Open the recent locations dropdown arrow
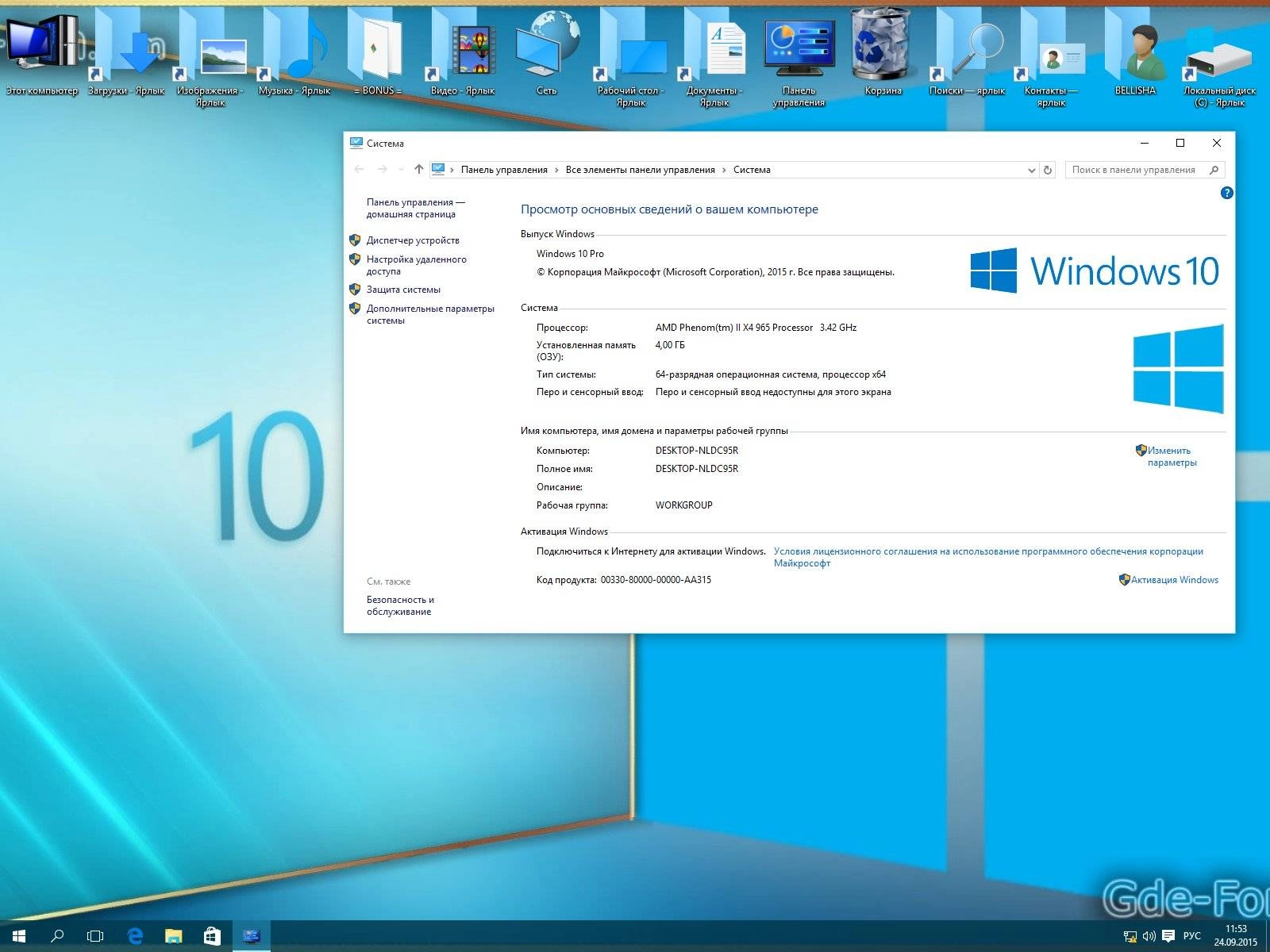The height and width of the screenshot is (952, 1270). tap(401, 170)
